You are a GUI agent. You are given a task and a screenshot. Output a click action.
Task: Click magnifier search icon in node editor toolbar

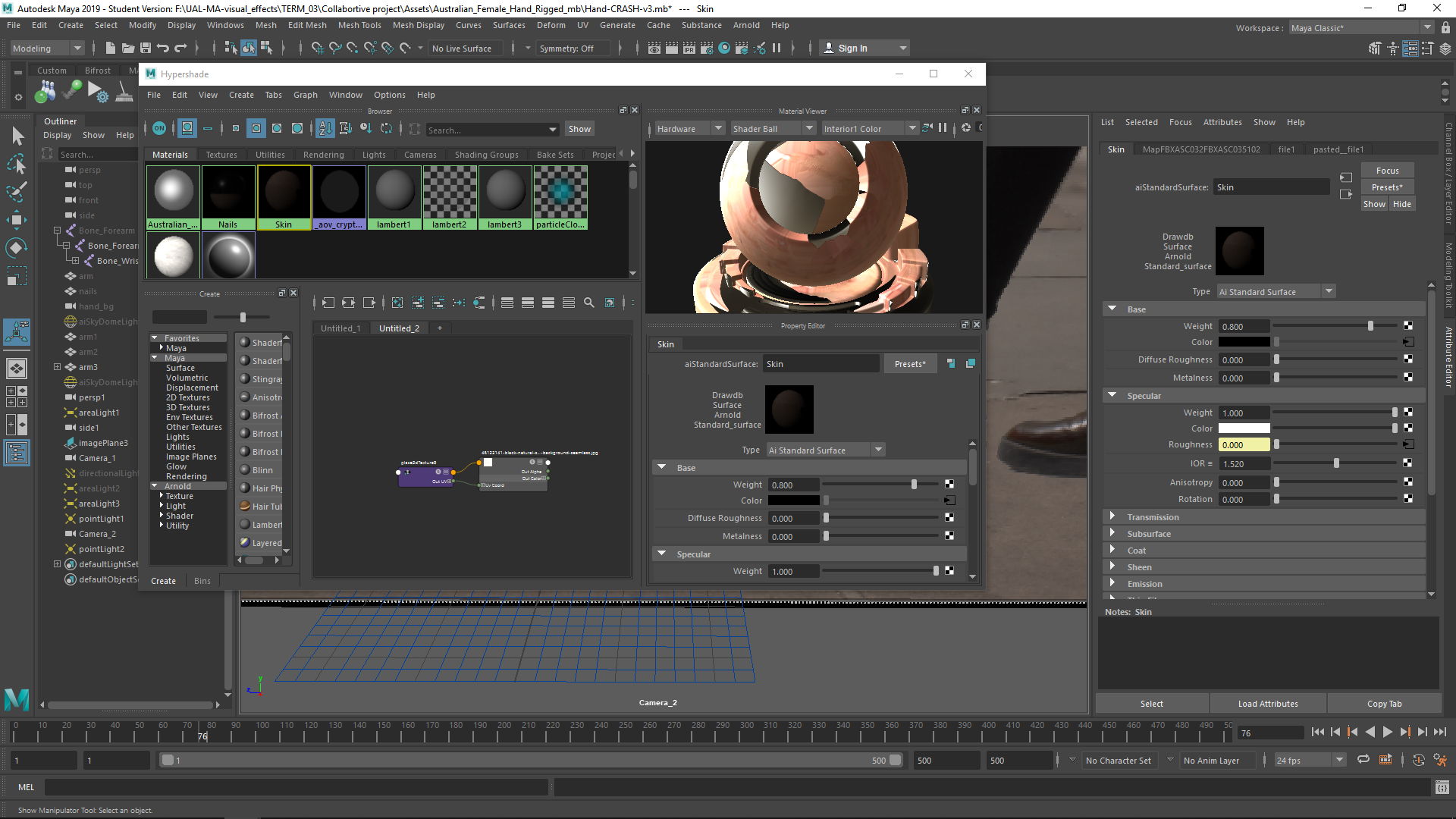pyautogui.click(x=589, y=303)
